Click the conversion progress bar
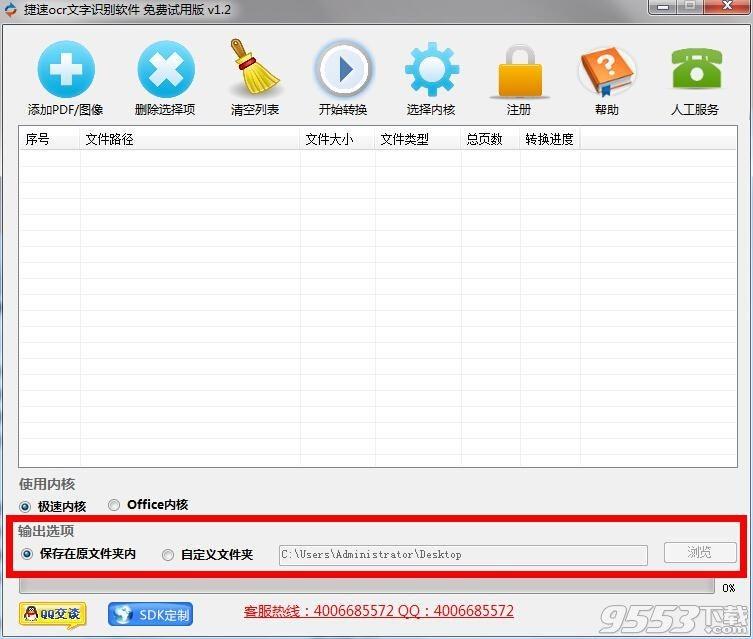The height and width of the screenshot is (639, 753). 365,587
